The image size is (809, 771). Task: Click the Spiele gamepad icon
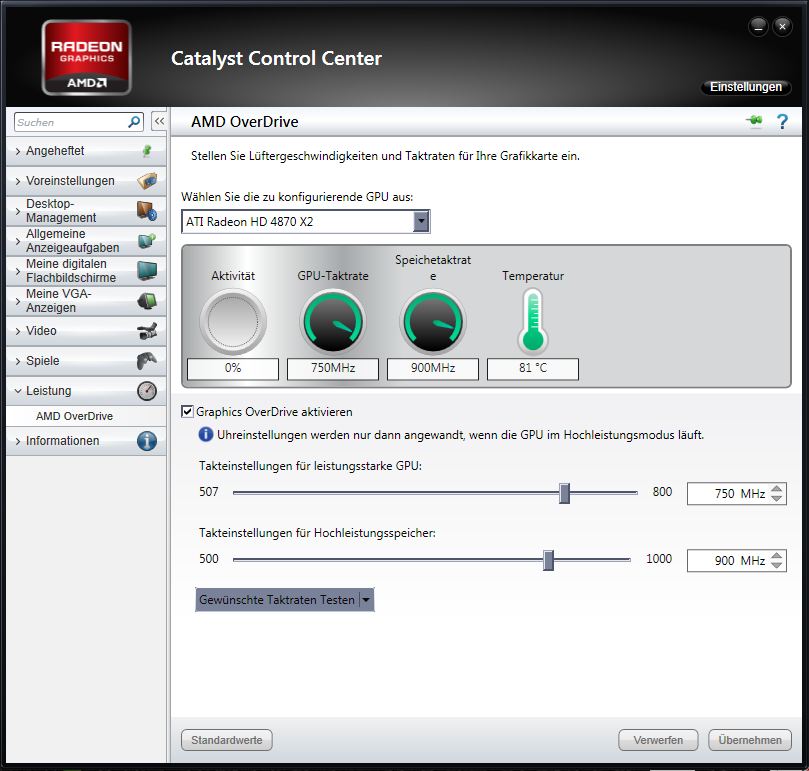point(147,361)
